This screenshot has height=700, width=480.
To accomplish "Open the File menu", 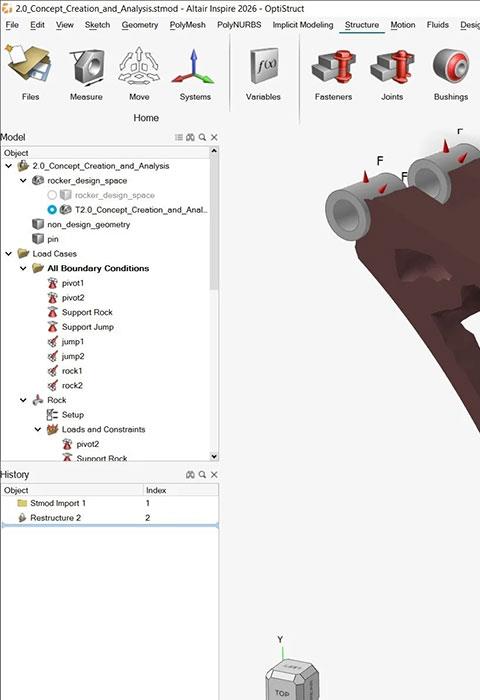I will [12, 25].
